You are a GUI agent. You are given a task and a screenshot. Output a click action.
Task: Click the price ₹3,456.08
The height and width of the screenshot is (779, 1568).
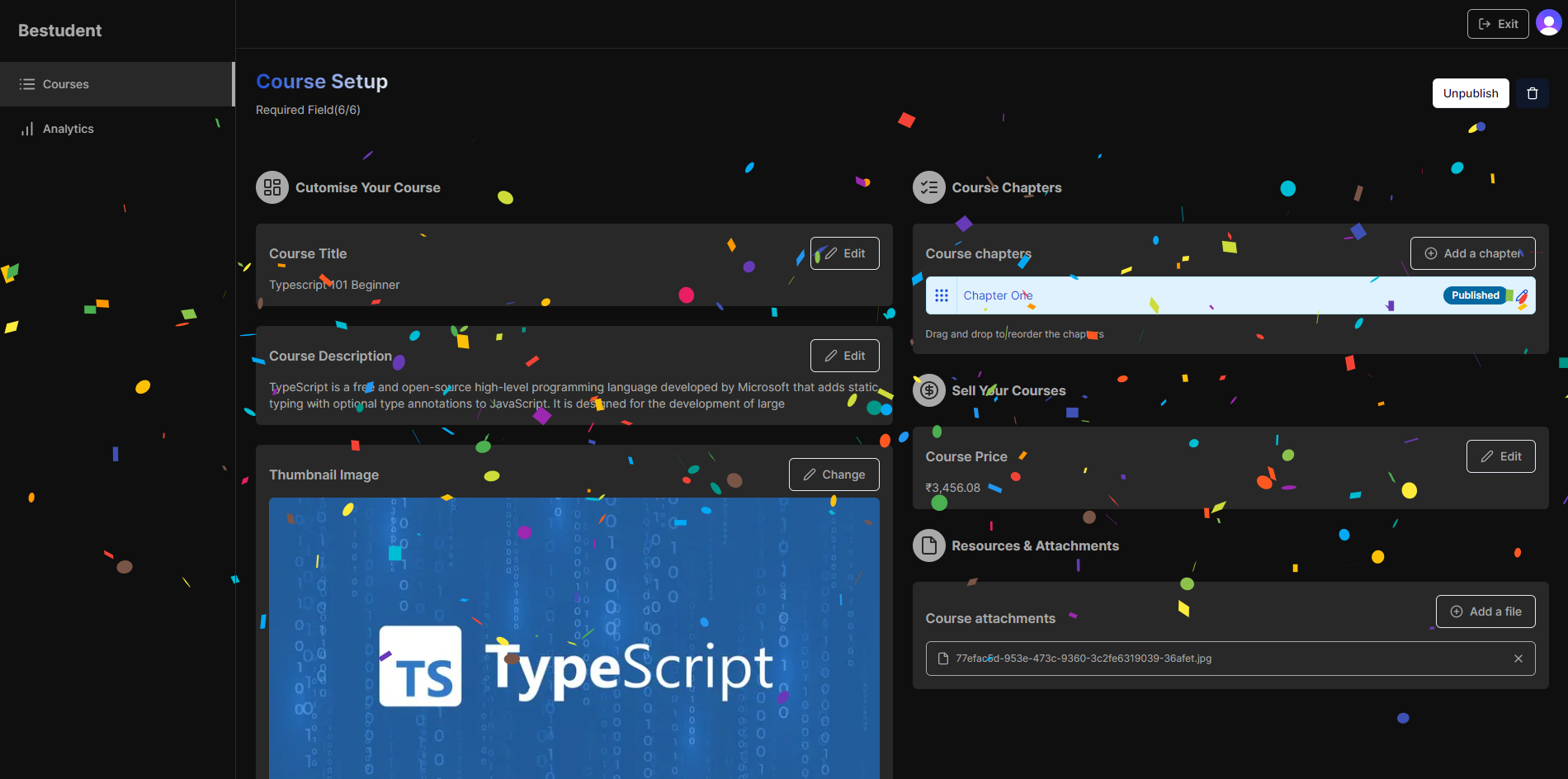pyautogui.click(x=953, y=488)
